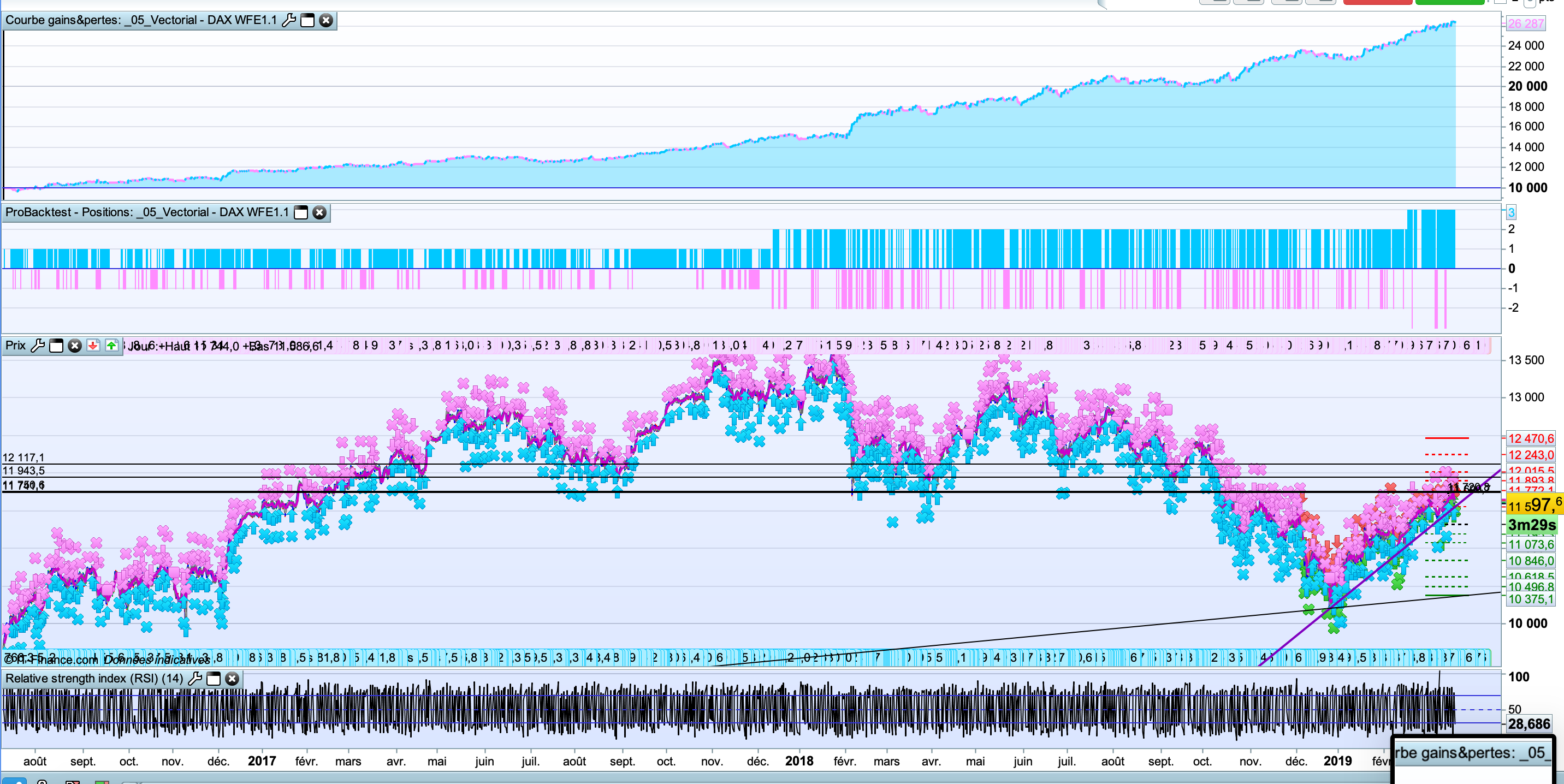Screen dimensions: 1564x784
Task: Click the 2018 year marker on time axis
Action: [x=798, y=761]
